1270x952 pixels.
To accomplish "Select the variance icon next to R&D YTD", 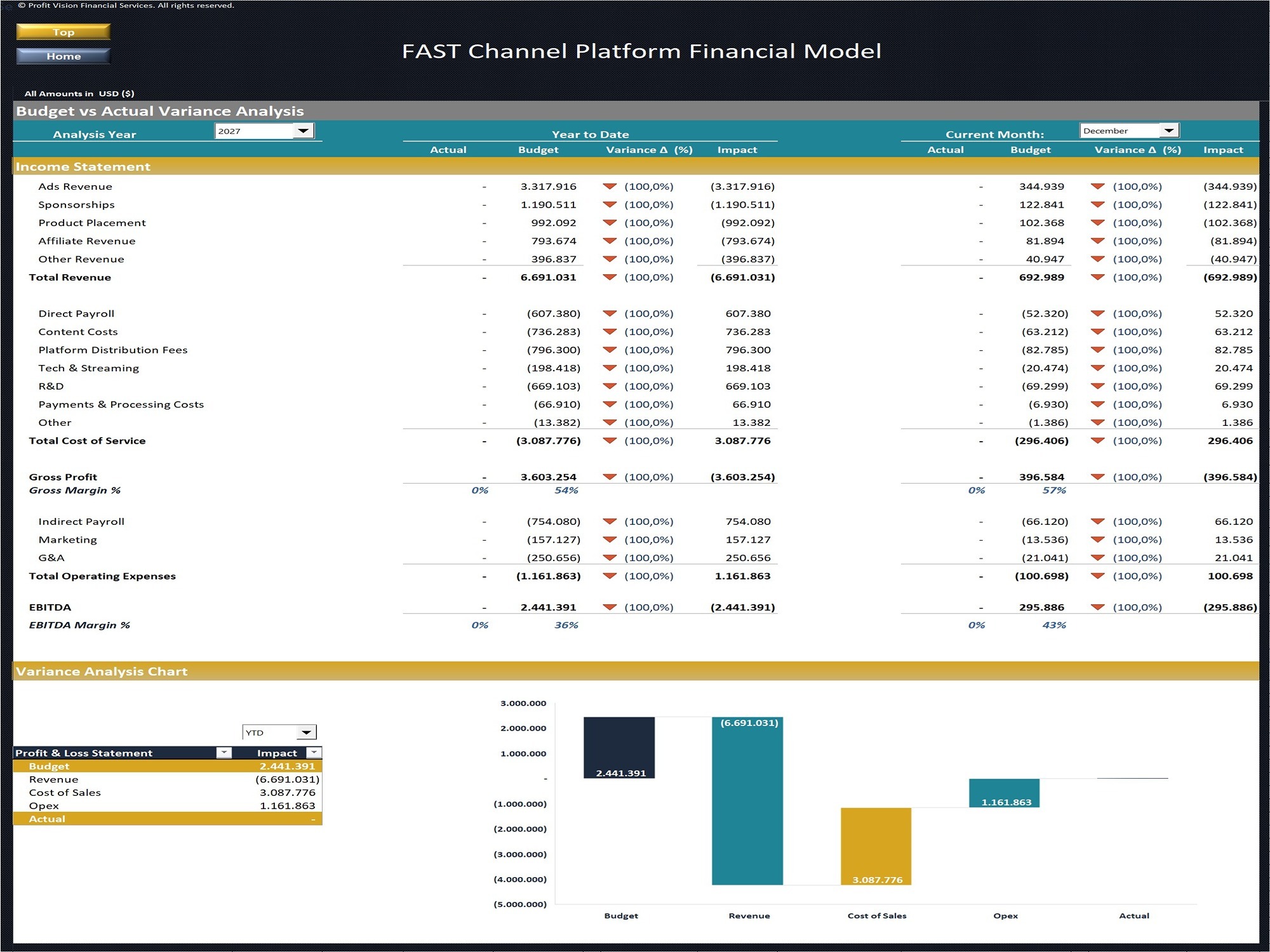I will (610, 385).
